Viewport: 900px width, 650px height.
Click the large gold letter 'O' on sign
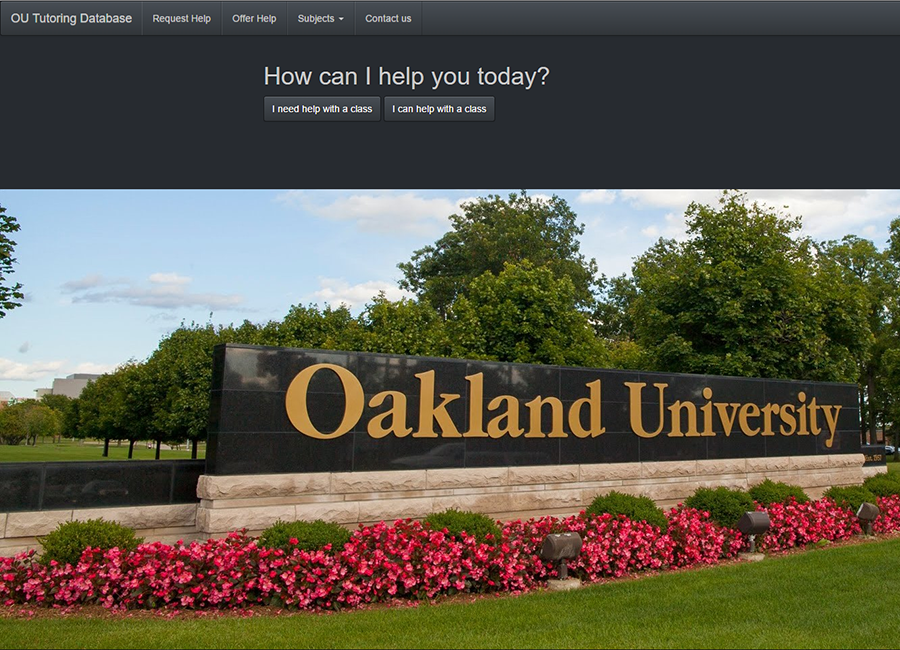323,402
